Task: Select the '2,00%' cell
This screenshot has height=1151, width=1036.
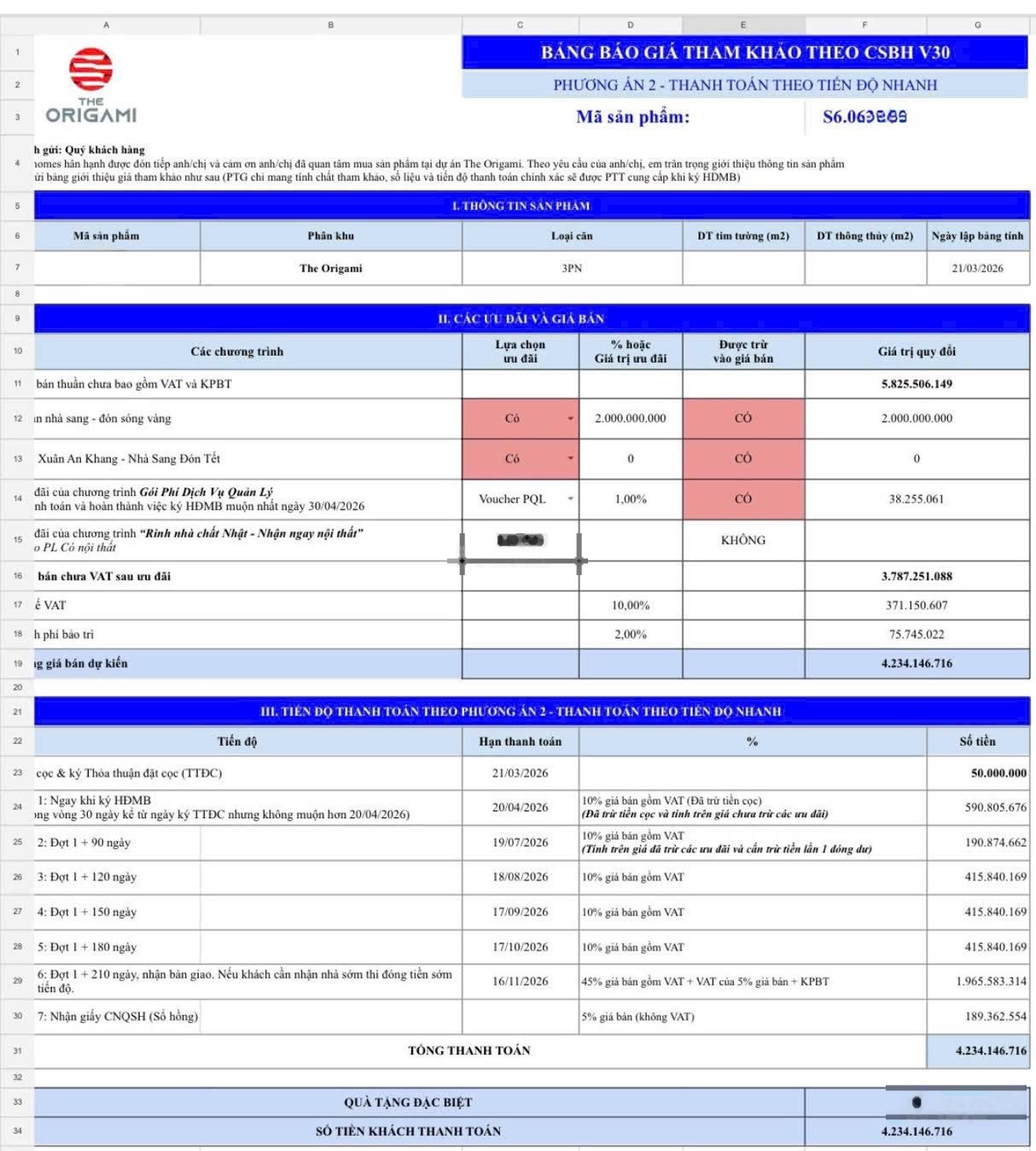Action: click(631, 634)
